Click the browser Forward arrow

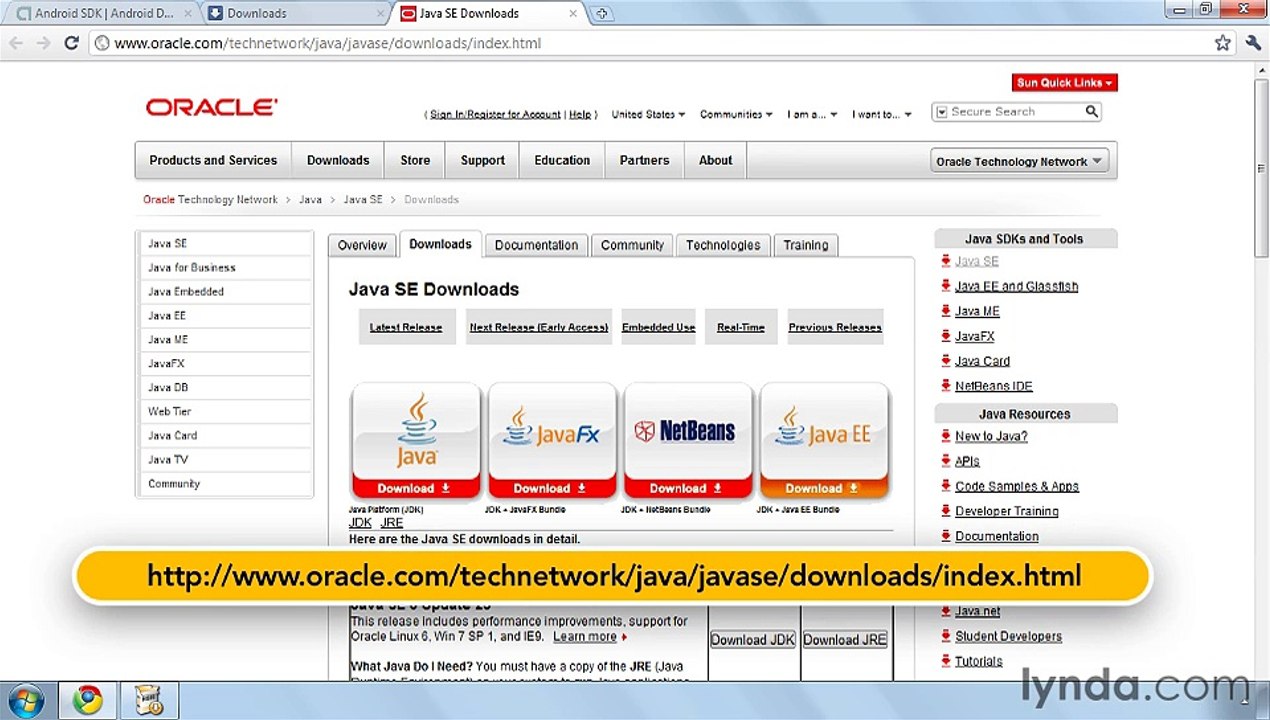tap(43, 43)
